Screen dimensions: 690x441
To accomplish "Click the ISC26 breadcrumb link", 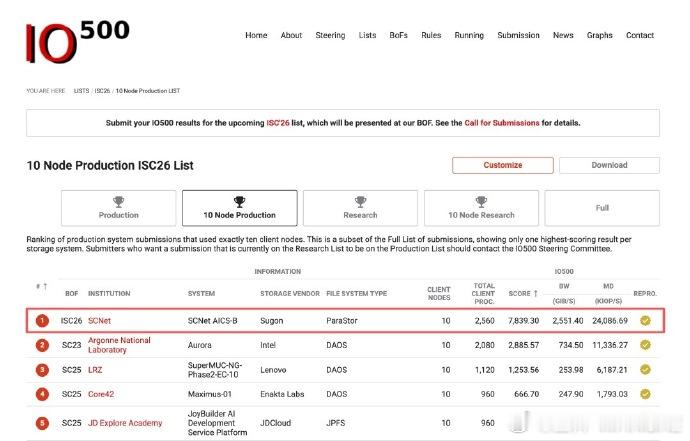I will (x=102, y=91).
